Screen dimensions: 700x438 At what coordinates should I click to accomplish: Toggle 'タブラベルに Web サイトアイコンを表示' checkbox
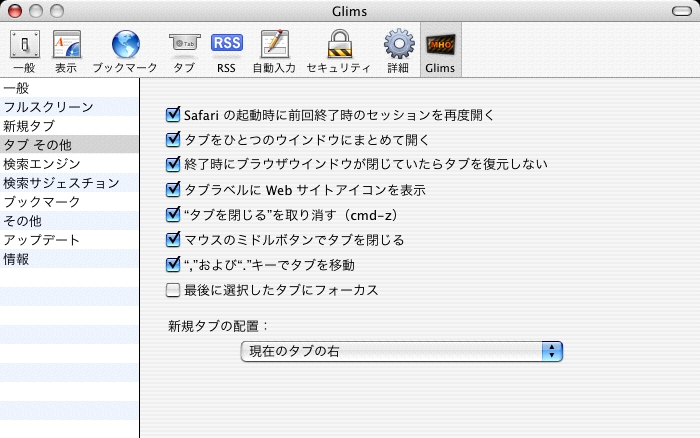(173, 190)
